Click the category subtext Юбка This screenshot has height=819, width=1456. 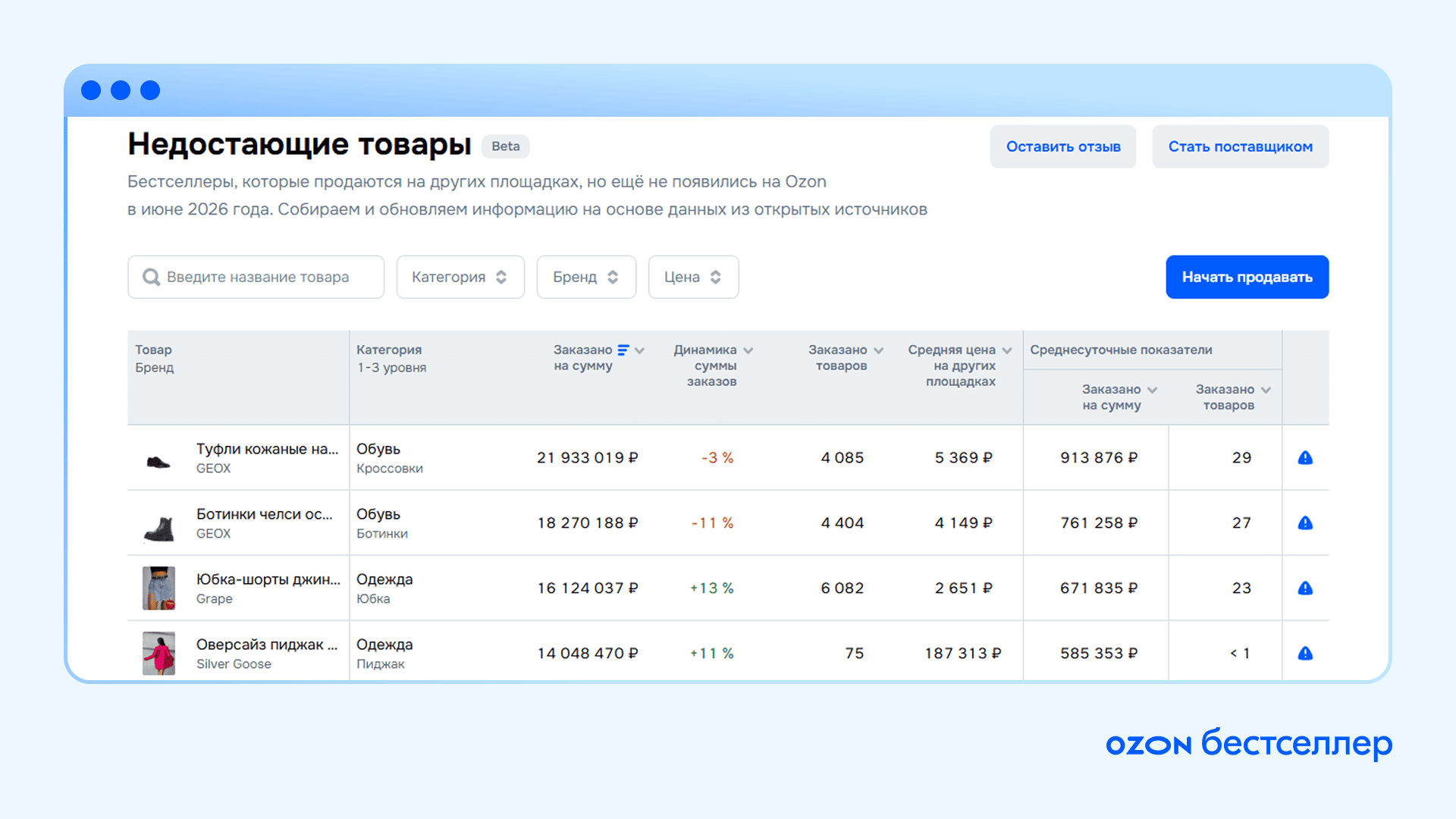click(373, 599)
